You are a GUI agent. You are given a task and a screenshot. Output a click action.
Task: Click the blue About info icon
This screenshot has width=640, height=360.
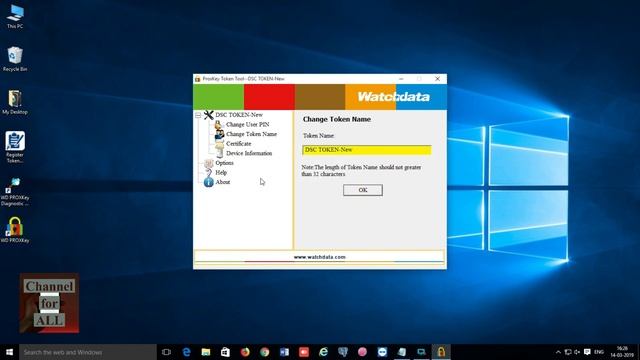pyautogui.click(x=209, y=182)
